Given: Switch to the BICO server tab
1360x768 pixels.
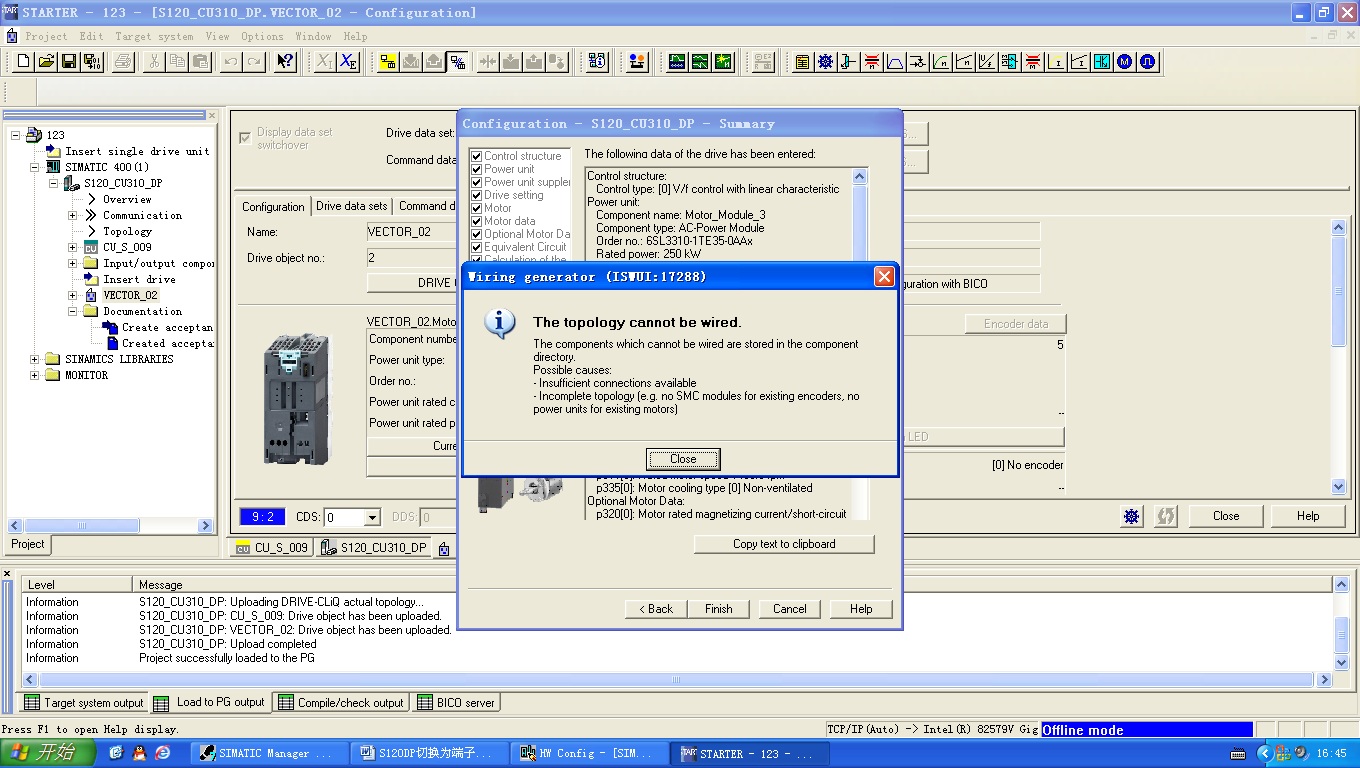Looking at the screenshot, I should coord(456,703).
